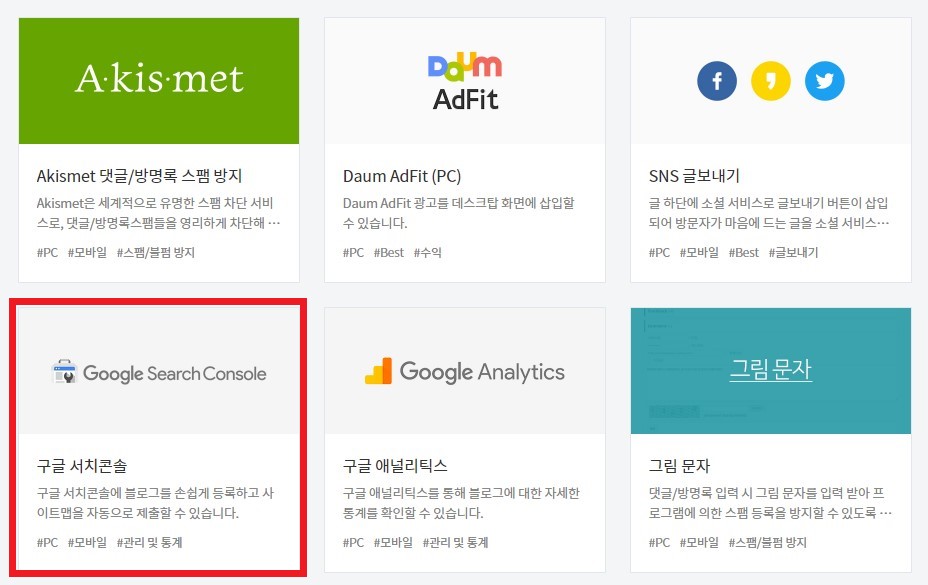
Task: Click the Facebook icon in SNS card
Action: tap(717, 81)
